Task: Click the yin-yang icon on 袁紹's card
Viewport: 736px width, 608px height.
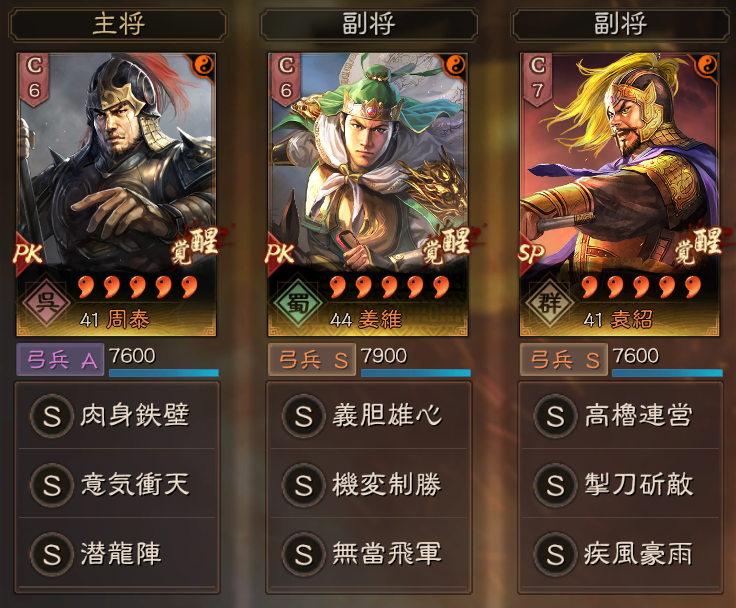Action: pyautogui.click(x=707, y=65)
